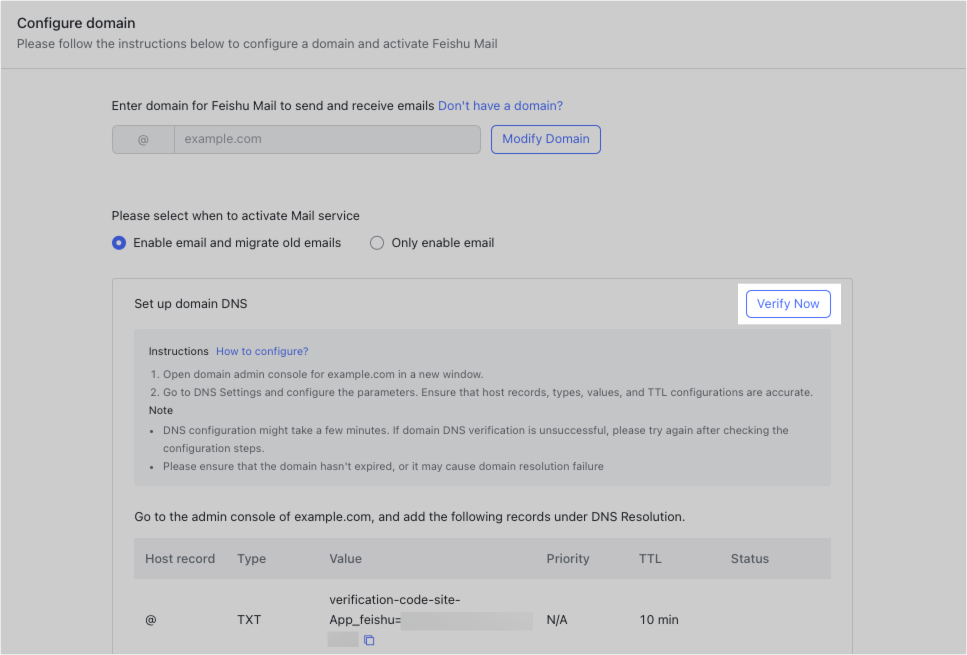Click the Verify Now button
Viewport: 967px width, 655px height.
(x=788, y=303)
